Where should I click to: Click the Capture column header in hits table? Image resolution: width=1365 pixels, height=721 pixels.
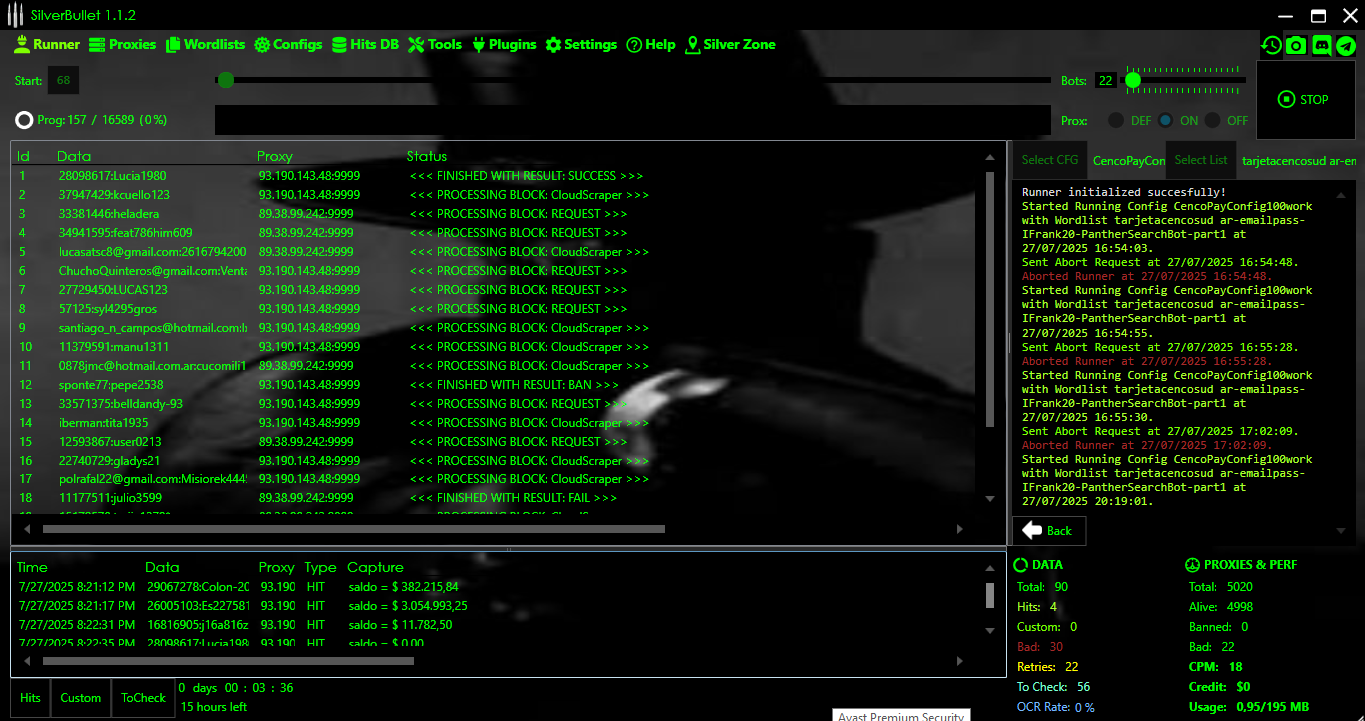[x=375, y=567]
